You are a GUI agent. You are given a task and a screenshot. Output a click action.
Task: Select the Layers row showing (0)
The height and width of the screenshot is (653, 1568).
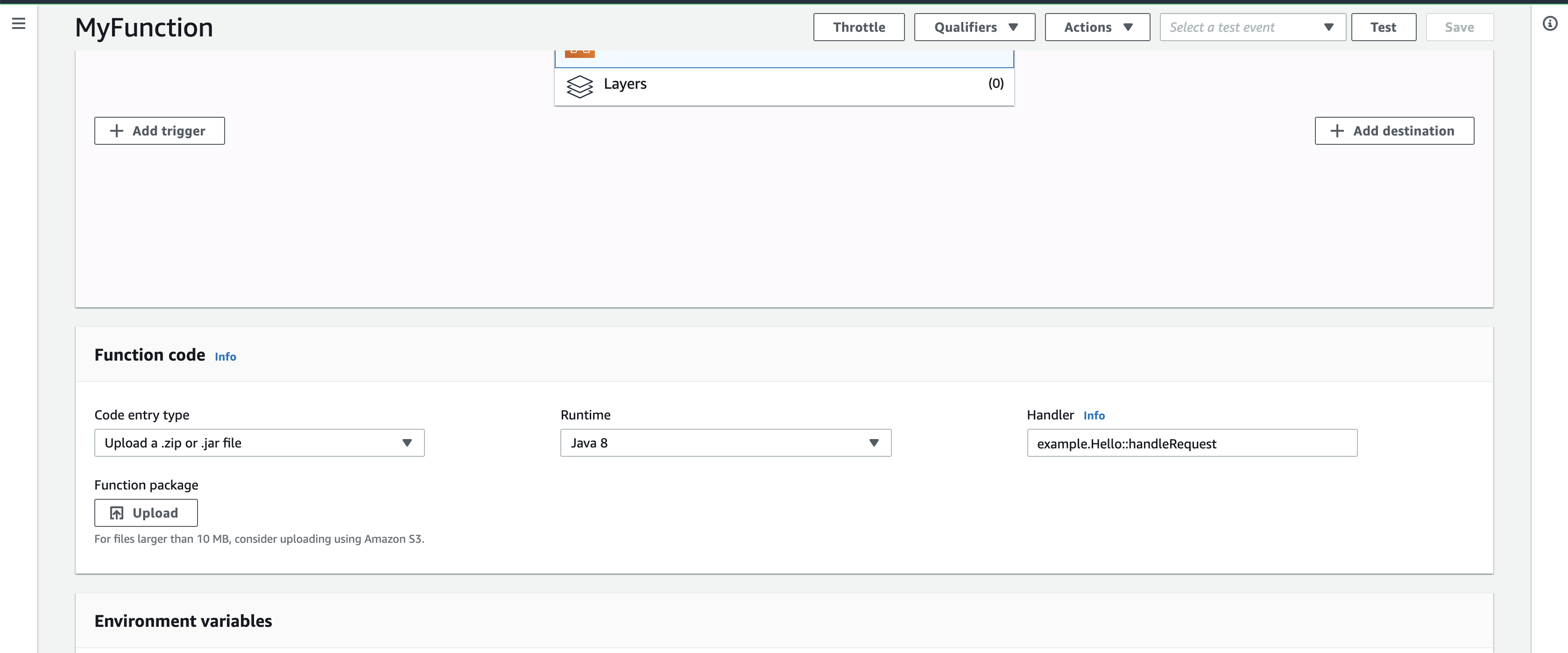point(784,84)
